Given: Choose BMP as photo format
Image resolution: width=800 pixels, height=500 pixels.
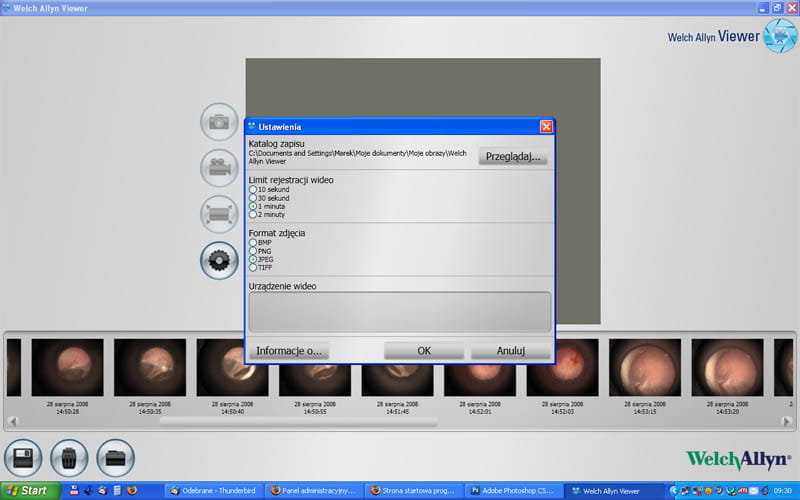Looking at the screenshot, I should (253, 242).
